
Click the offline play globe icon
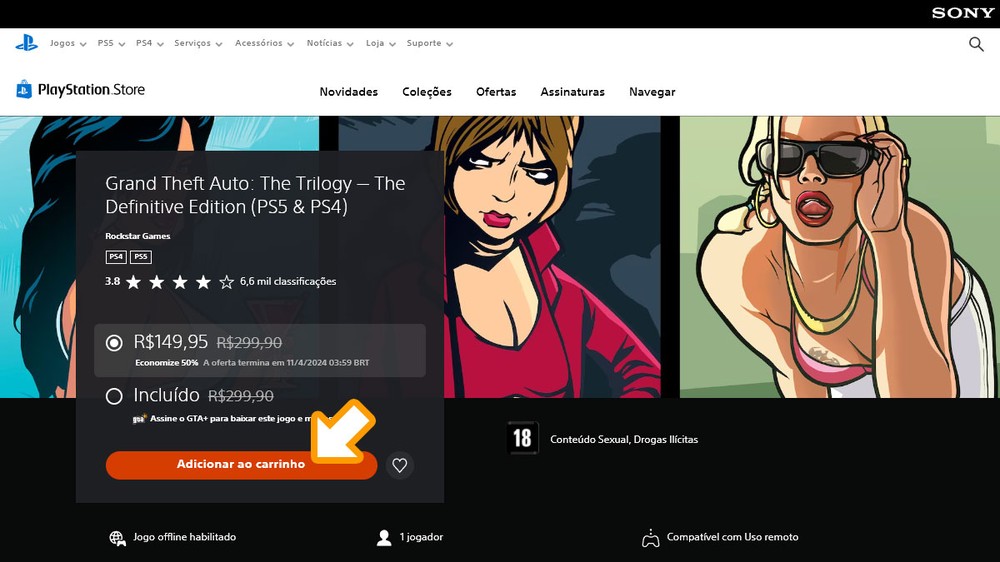(117, 538)
